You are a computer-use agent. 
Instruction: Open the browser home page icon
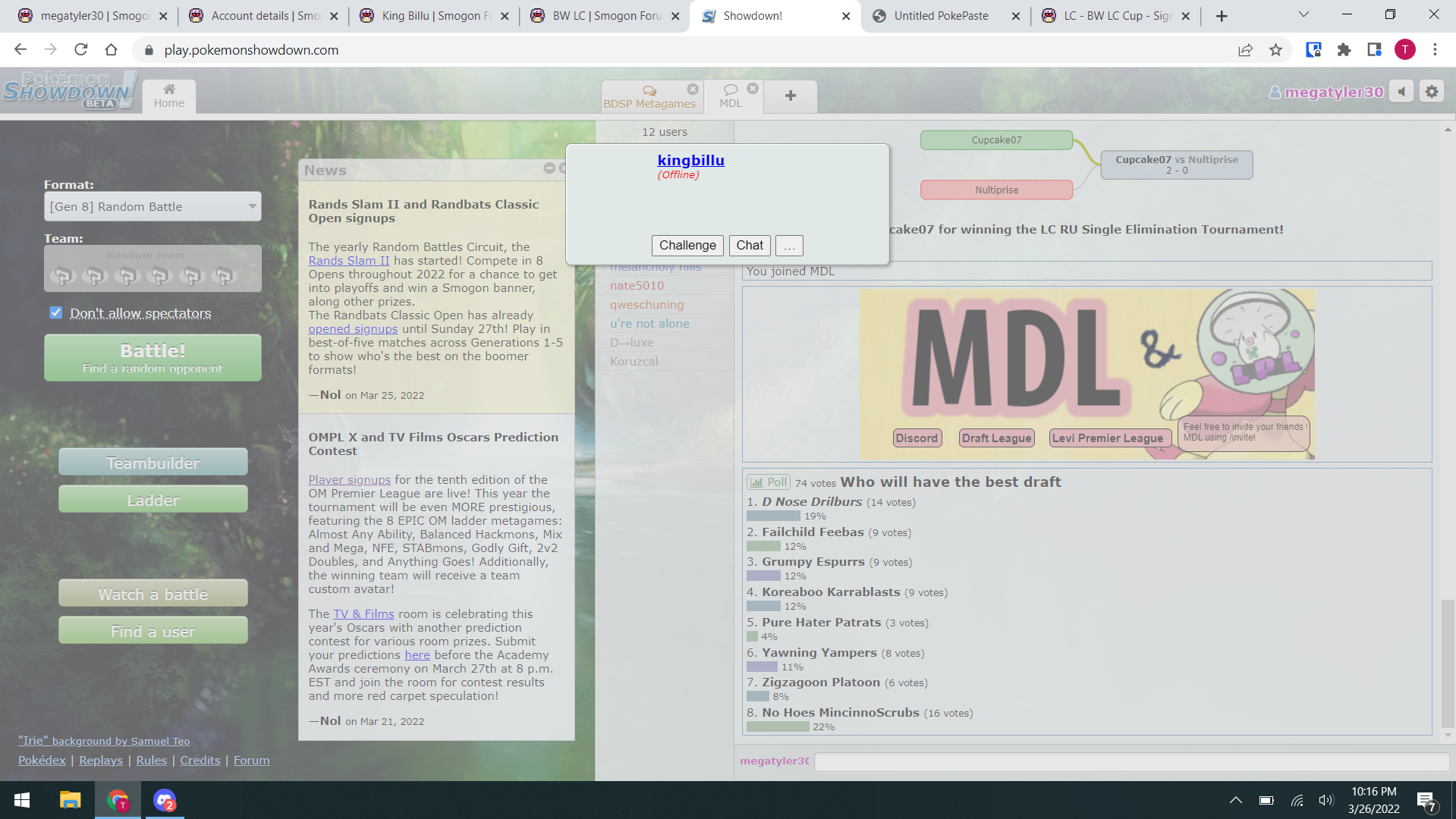coord(112,50)
